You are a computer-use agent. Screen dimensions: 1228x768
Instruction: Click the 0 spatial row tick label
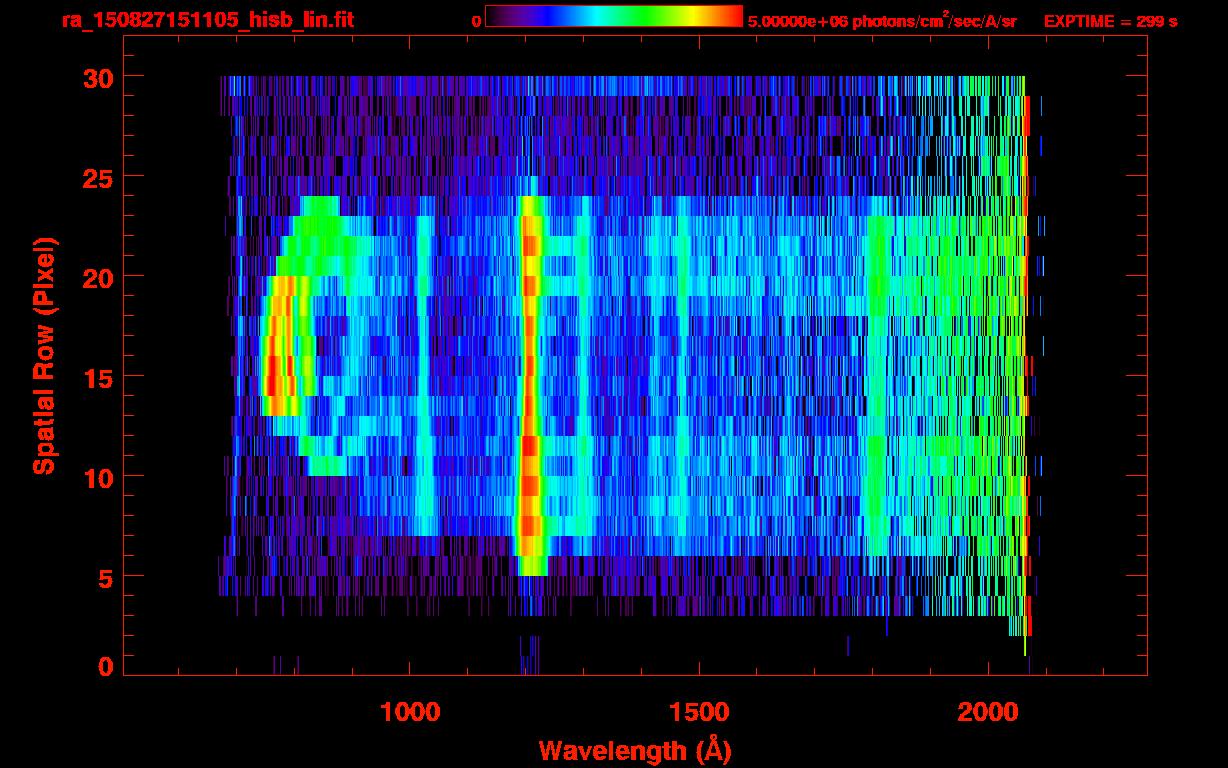point(106,666)
